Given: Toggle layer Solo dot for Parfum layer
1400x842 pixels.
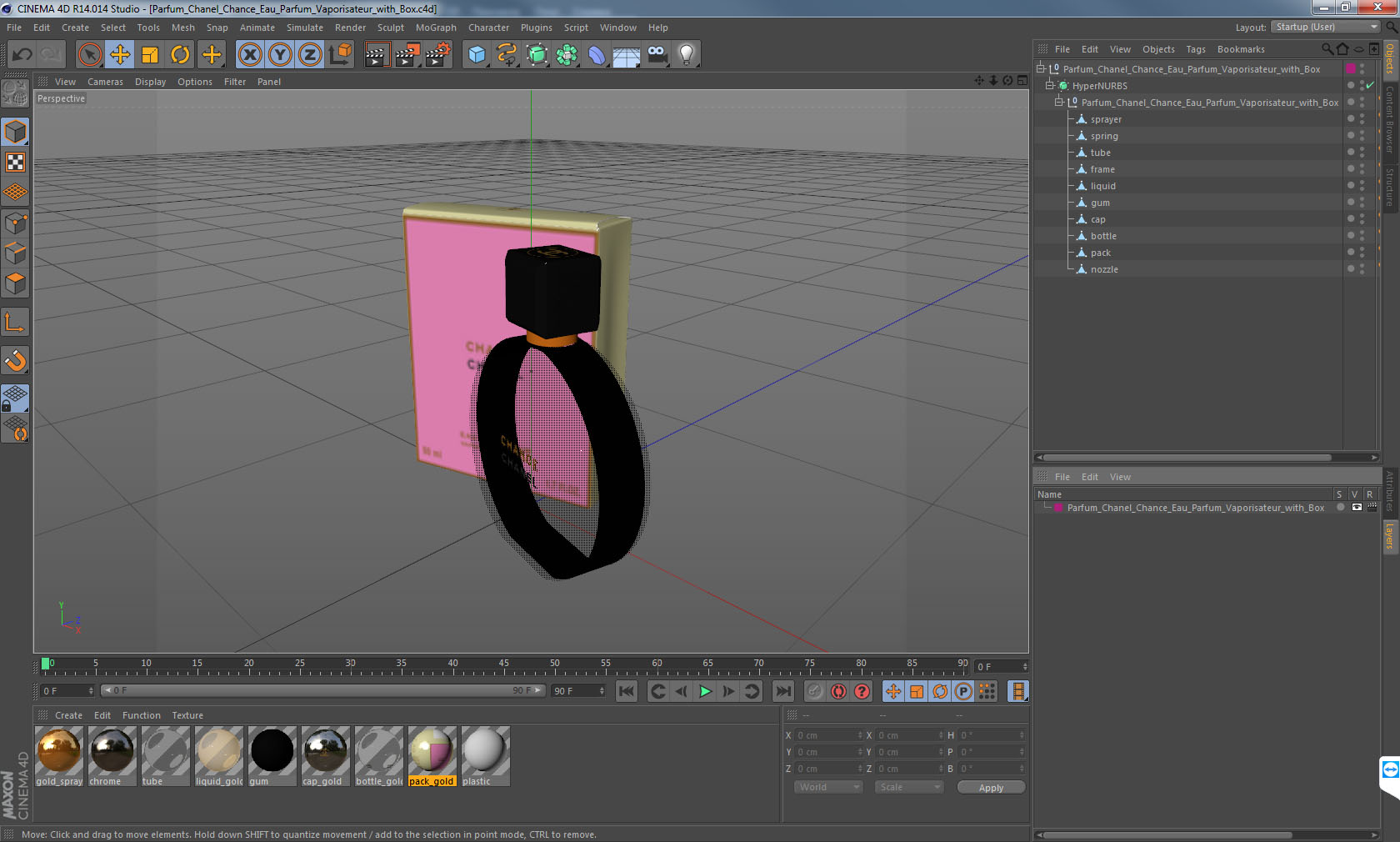Looking at the screenshot, I should (x=1340, y=507).
